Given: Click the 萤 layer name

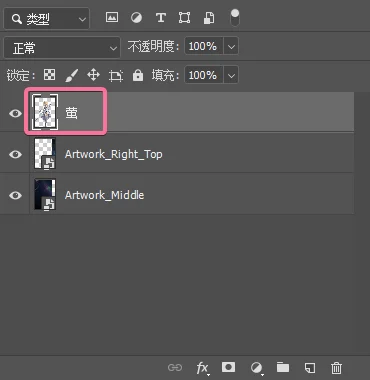Looking at the screenshot, I should [71, 113].
